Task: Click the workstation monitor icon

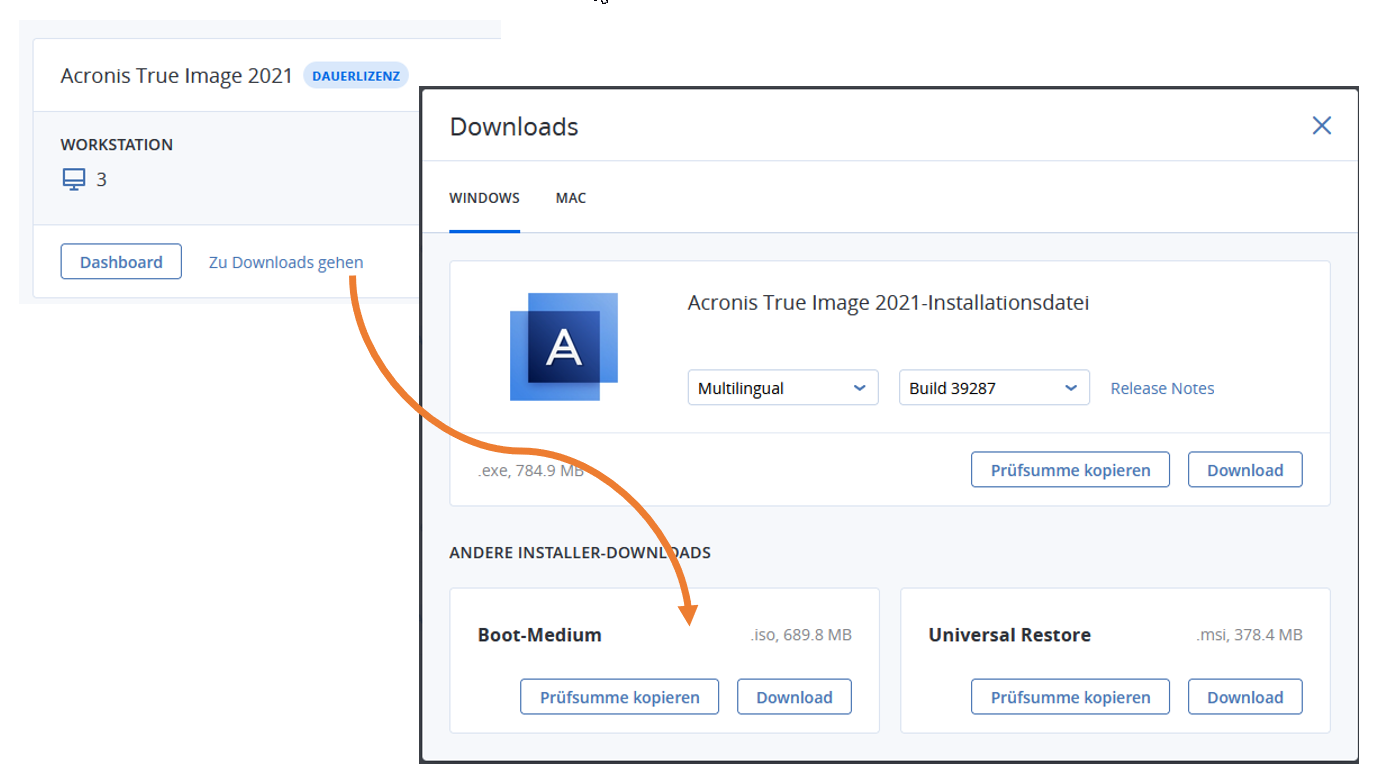Action: 73,180
